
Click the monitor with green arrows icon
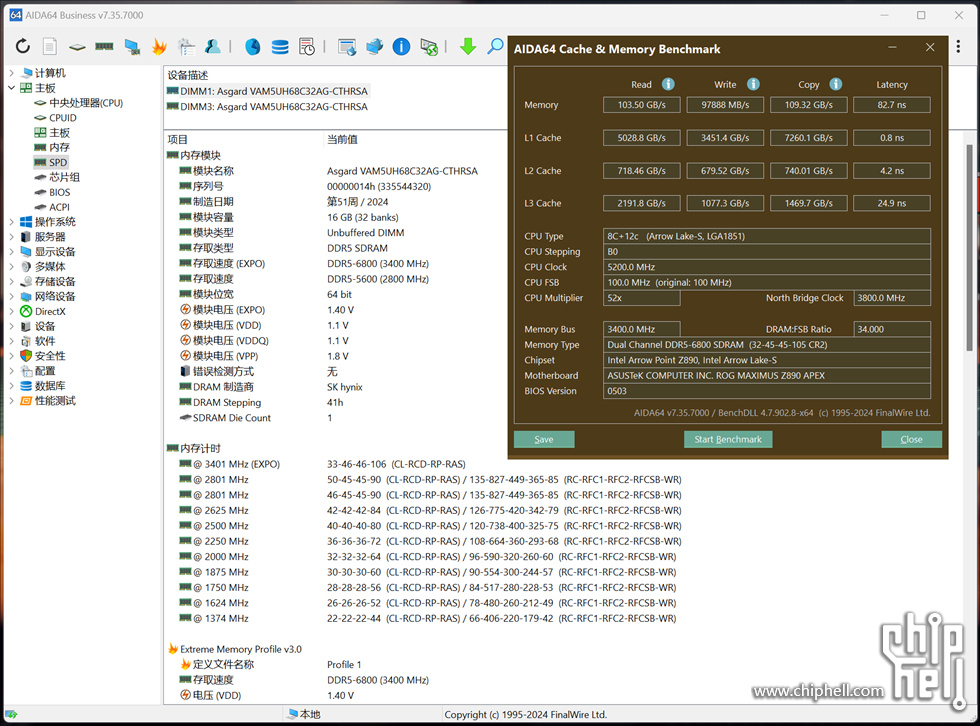[x=429, y=47]
